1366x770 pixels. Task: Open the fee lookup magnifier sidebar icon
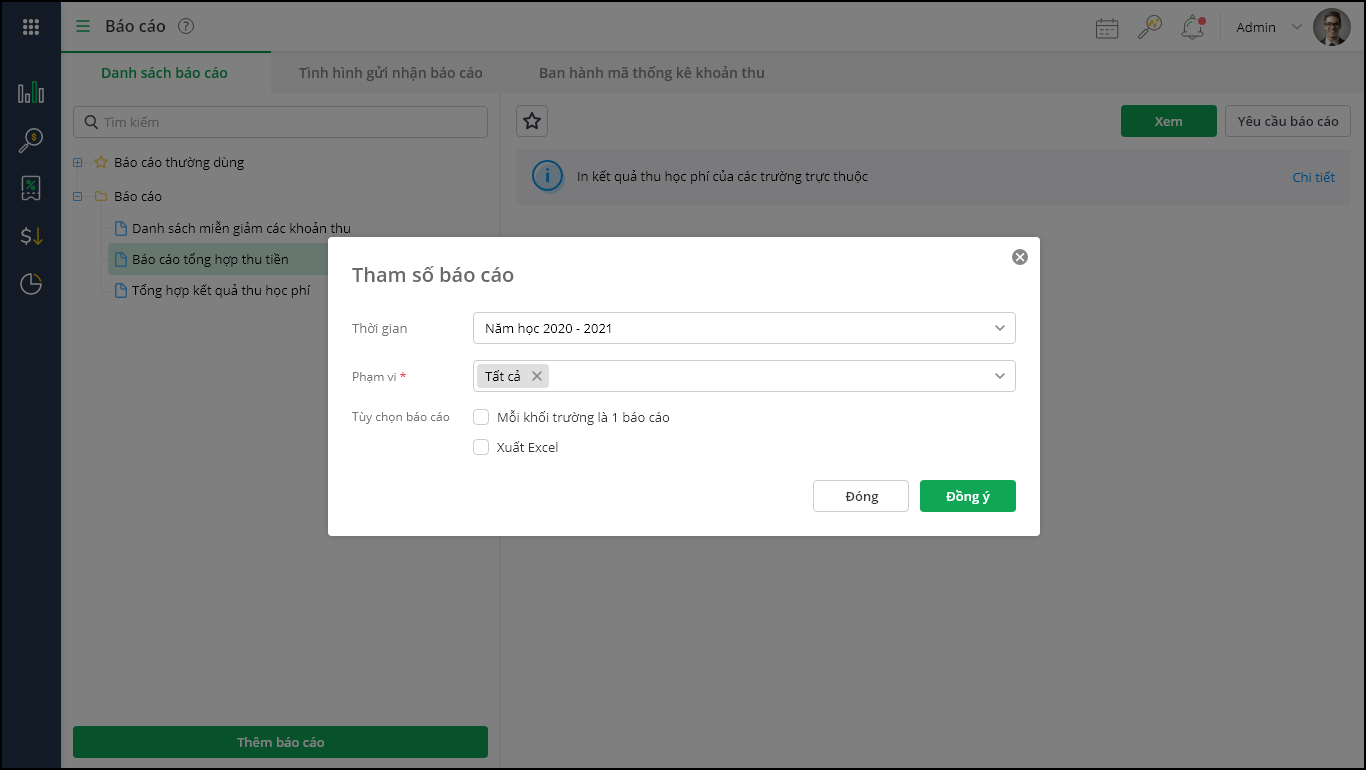[31, 140]
